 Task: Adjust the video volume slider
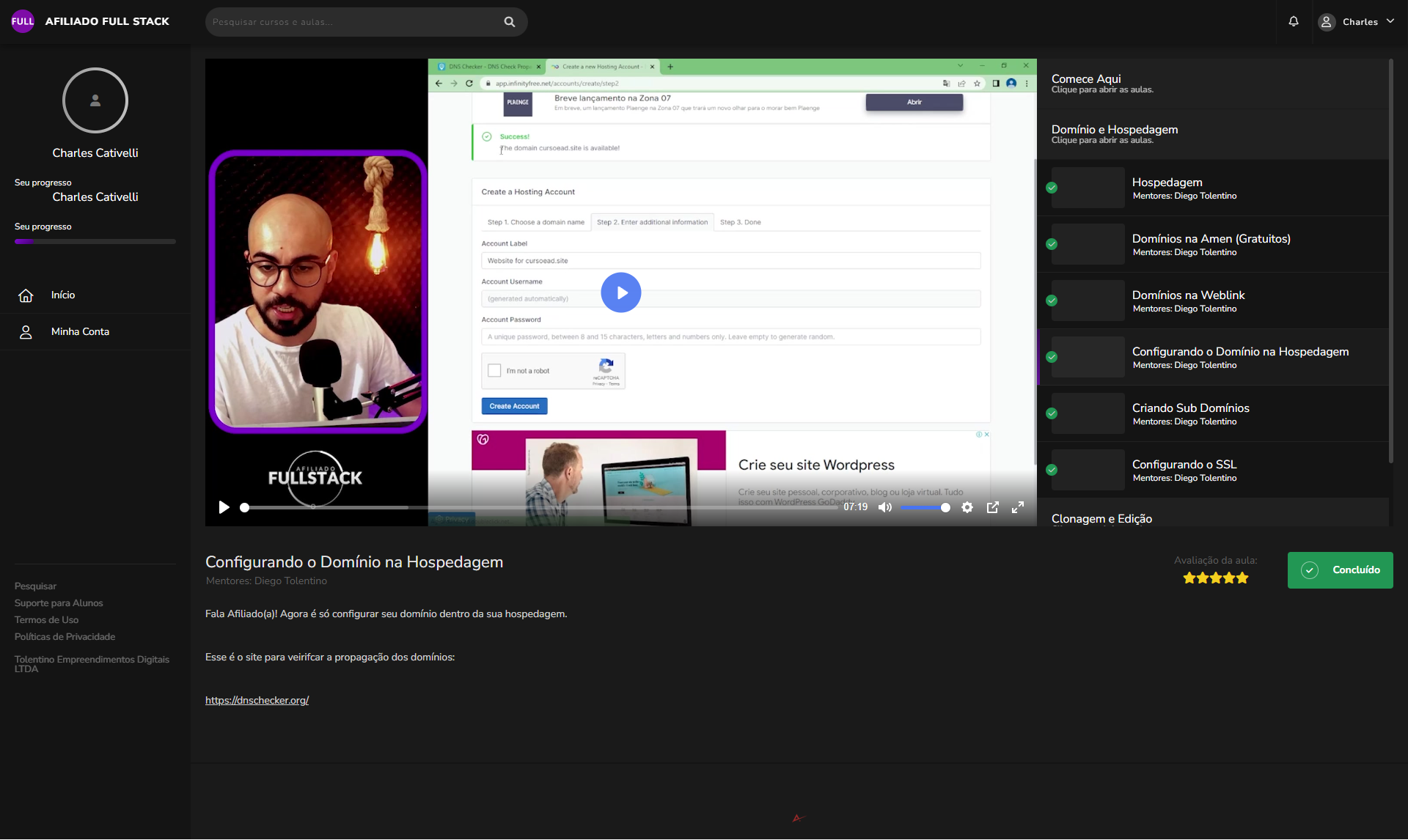click(x=924, y=507)
